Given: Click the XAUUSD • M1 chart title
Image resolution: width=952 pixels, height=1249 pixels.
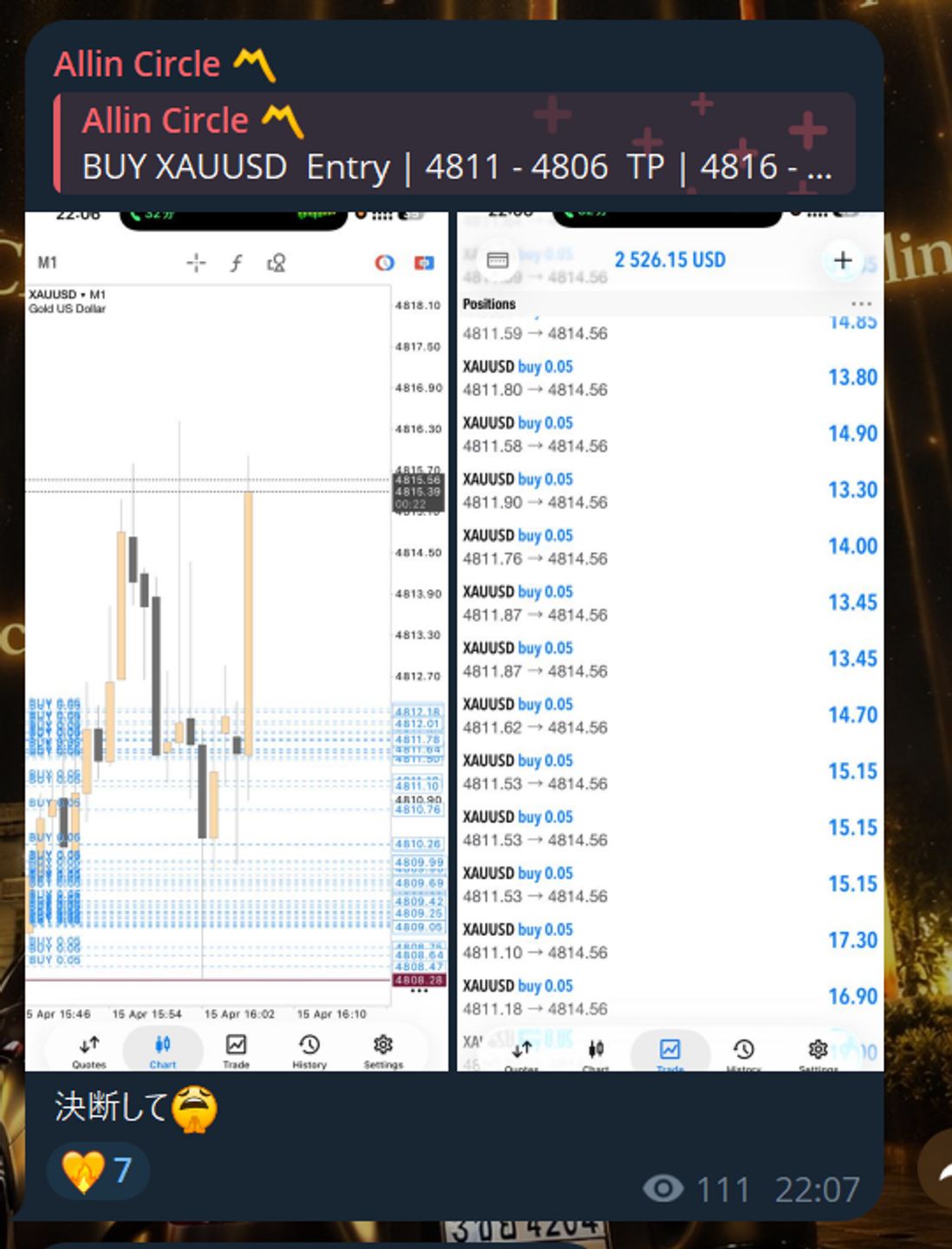Looking at the screenshot, I should [67, 294].
